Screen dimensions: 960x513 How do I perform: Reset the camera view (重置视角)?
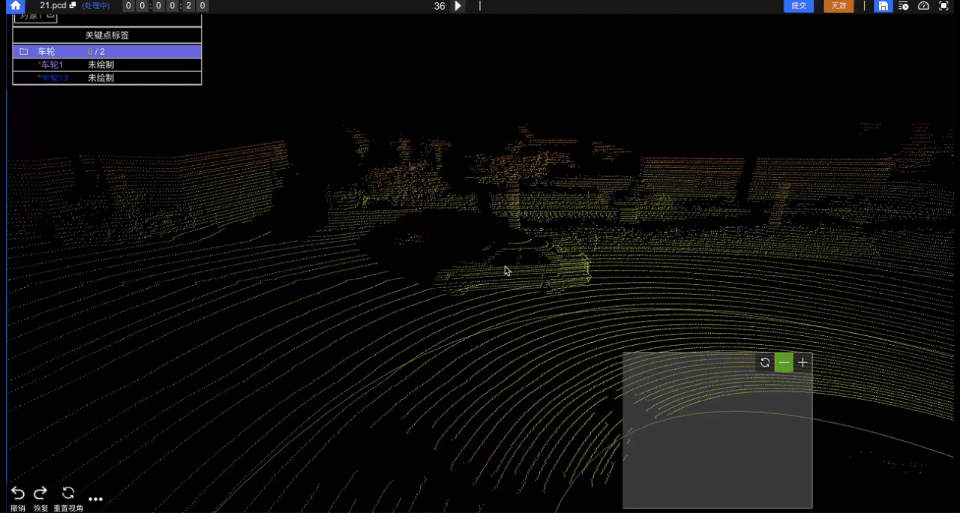coord(68,493)
